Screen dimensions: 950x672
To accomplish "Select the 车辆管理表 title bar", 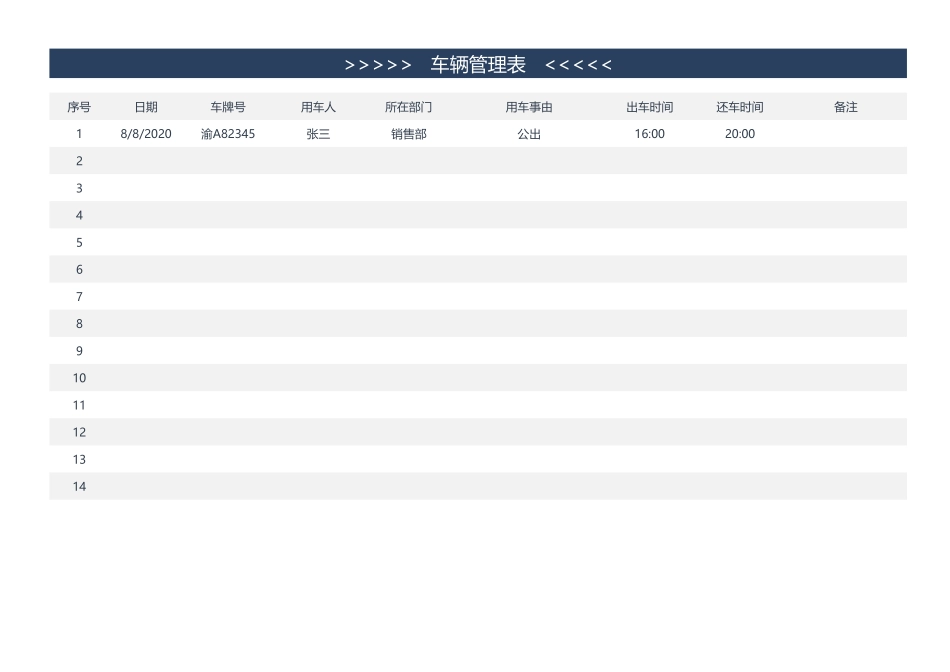I will [476, 62].
